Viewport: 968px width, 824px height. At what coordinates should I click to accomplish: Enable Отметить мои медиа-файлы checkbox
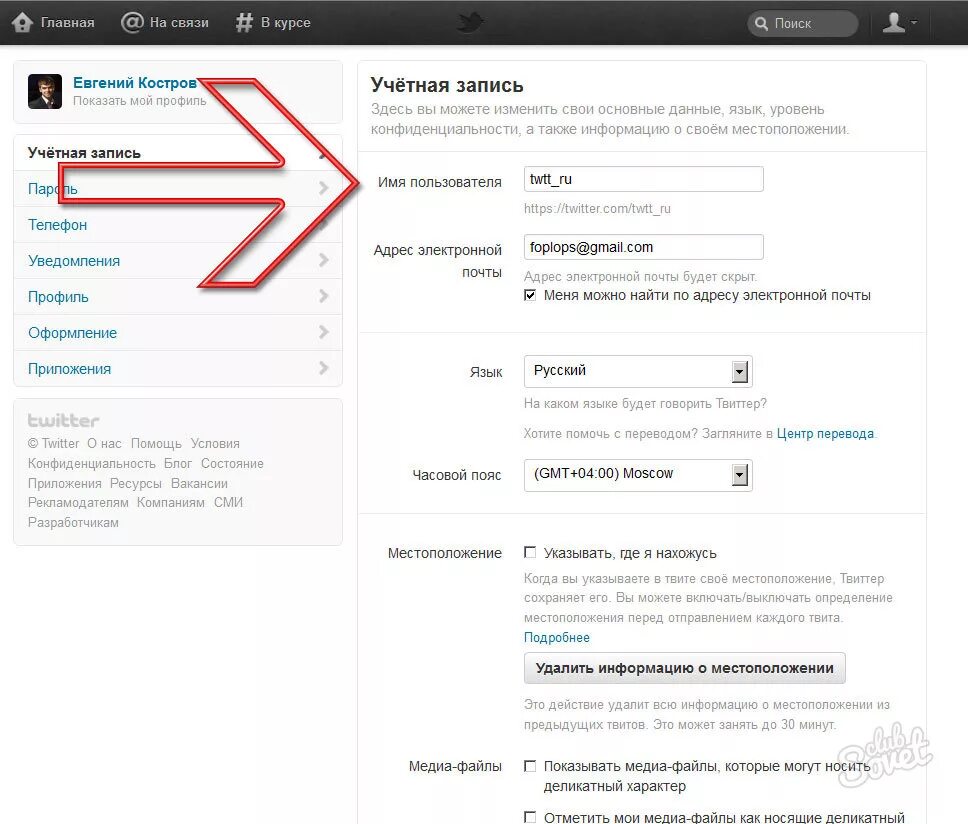tap(530, 817)
